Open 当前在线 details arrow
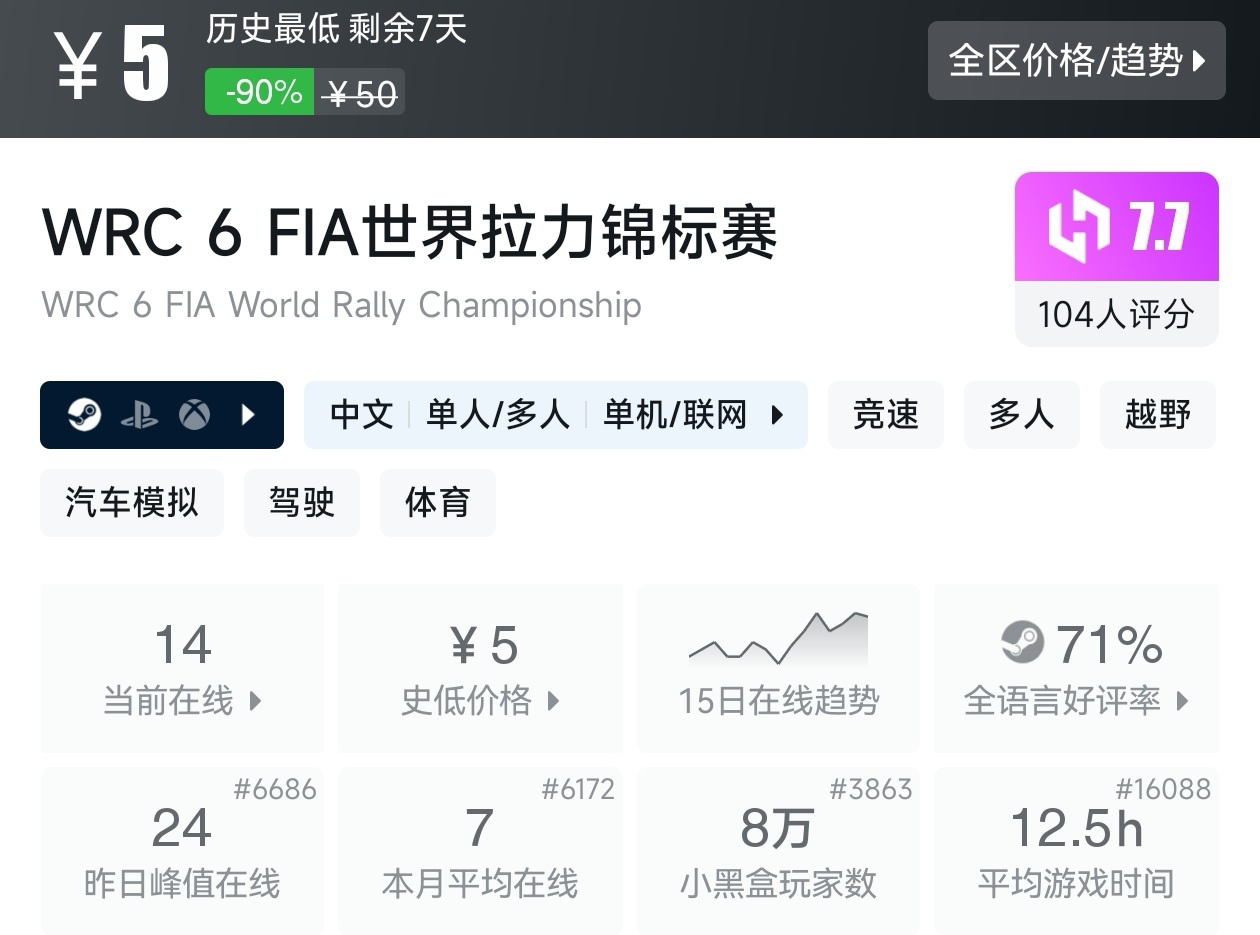 pos(255,701)
